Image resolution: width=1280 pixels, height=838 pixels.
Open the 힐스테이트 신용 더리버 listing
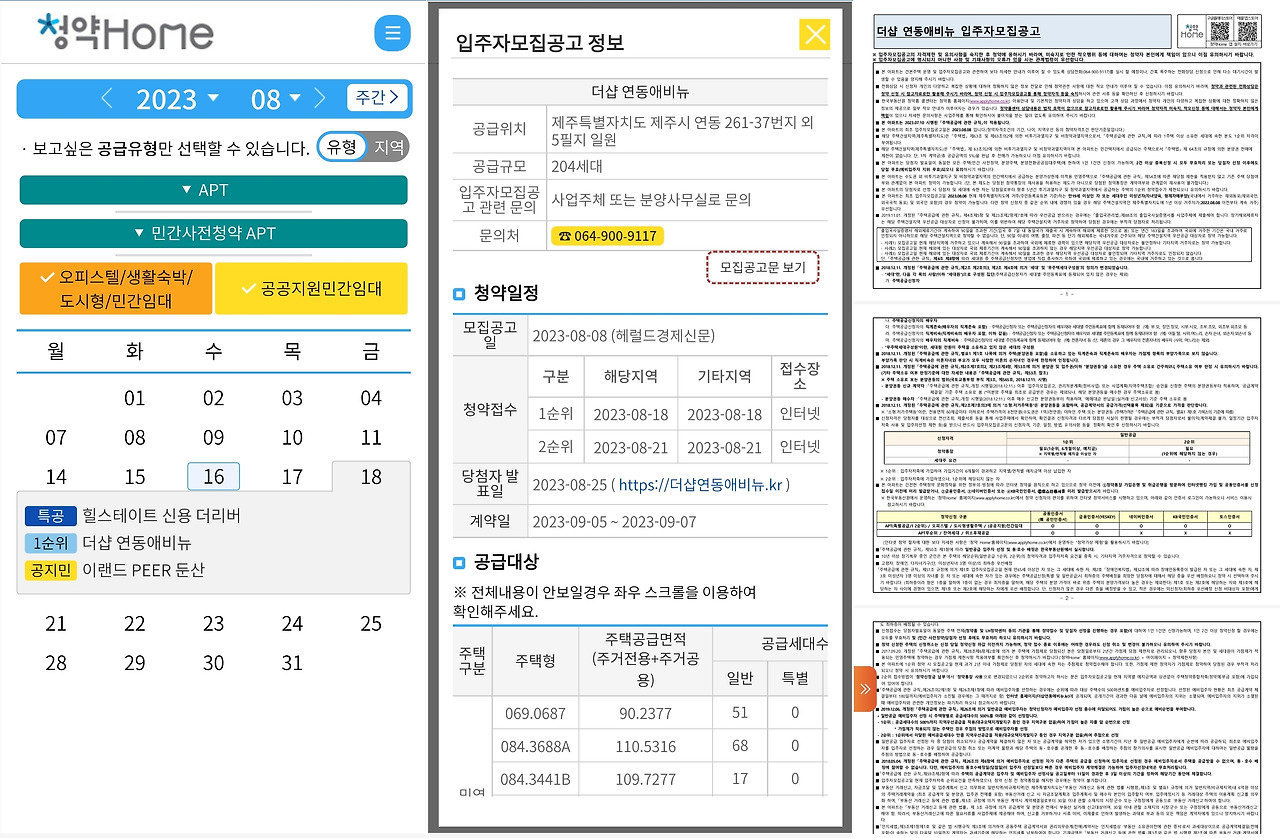(x=162, y=516)
